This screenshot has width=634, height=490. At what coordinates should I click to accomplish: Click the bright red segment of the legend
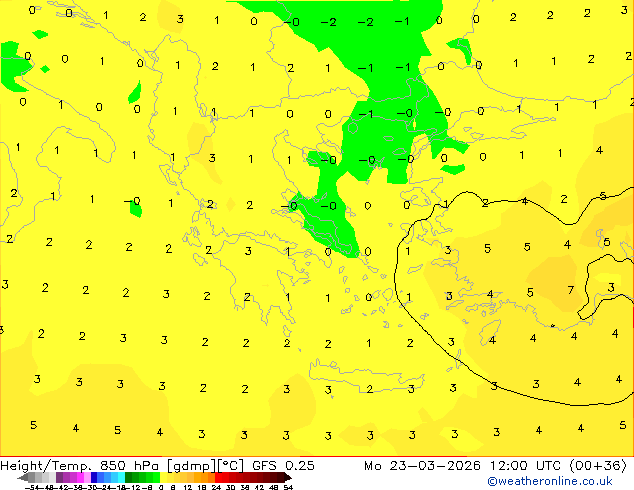[x=218, y=478]
